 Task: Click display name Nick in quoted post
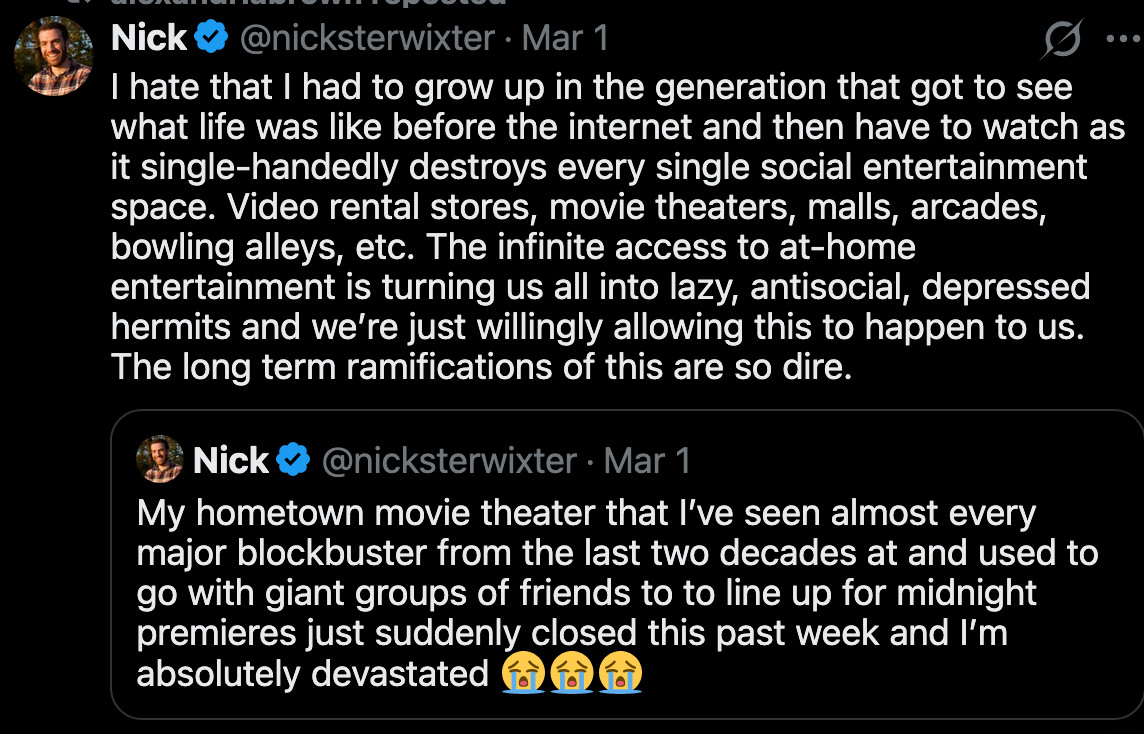231,461
